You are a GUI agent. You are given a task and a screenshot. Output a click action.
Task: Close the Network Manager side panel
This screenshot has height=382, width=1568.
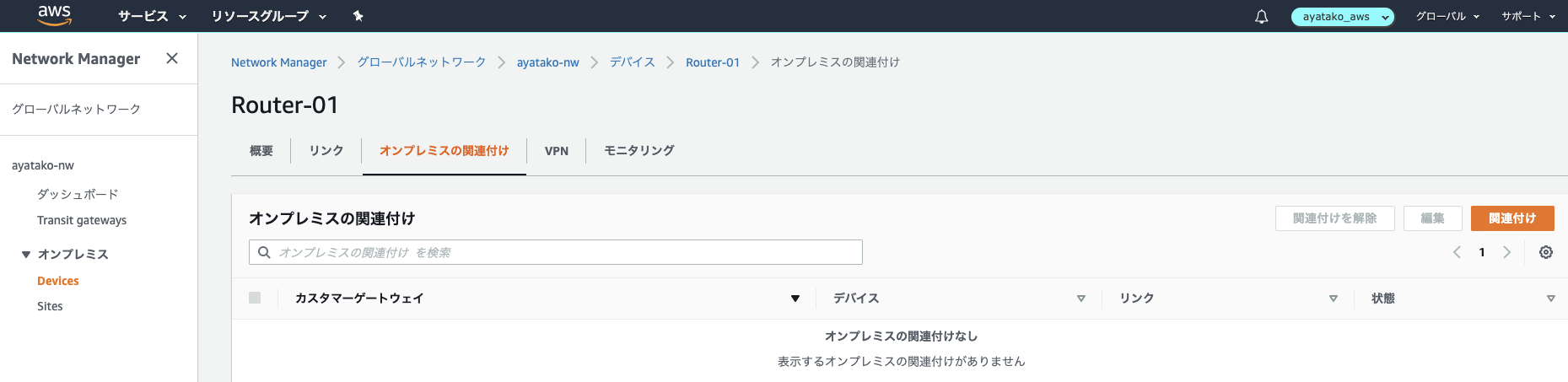172,58
